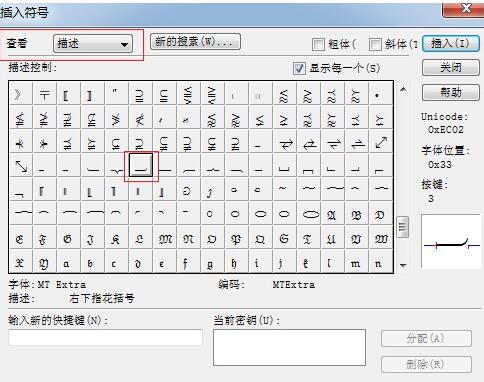Choose the Fraktur capital L symbol
484x382 pixels.
140,238
